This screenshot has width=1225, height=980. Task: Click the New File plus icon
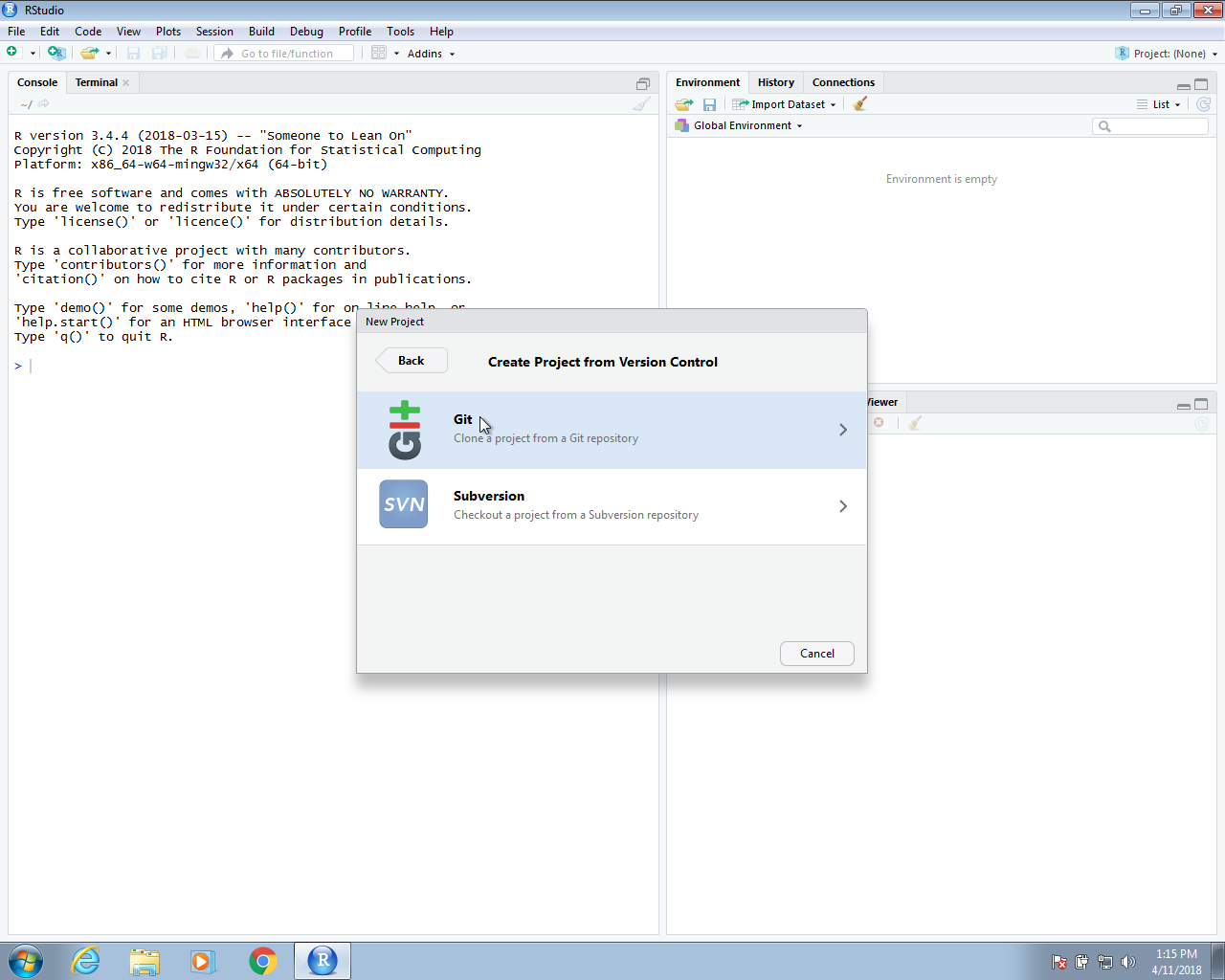[x=12, y=53]
